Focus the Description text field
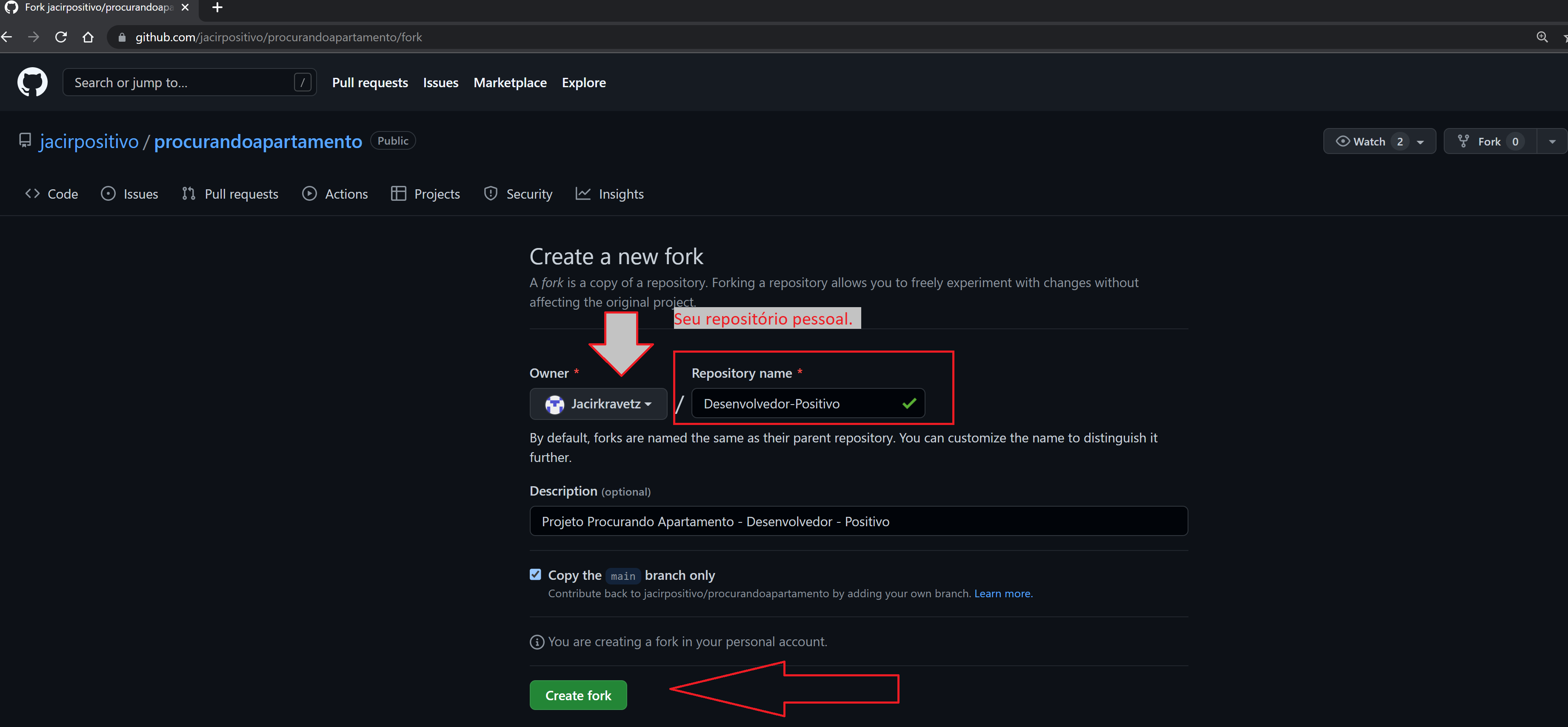This screenshot has height=727, width=1568. pyautogui.click(x=858, y=522)
